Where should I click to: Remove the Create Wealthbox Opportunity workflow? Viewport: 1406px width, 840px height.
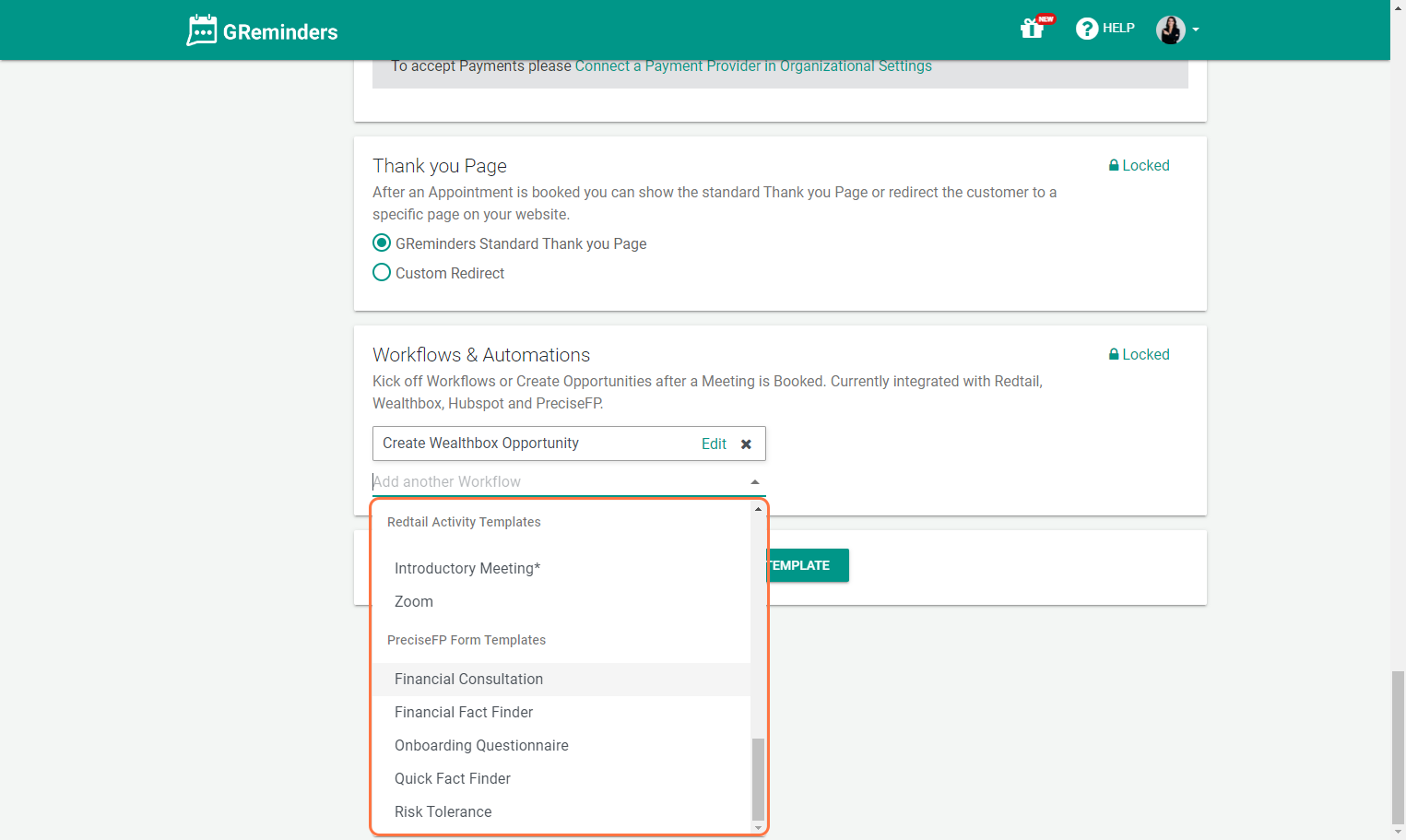[746, 444]
